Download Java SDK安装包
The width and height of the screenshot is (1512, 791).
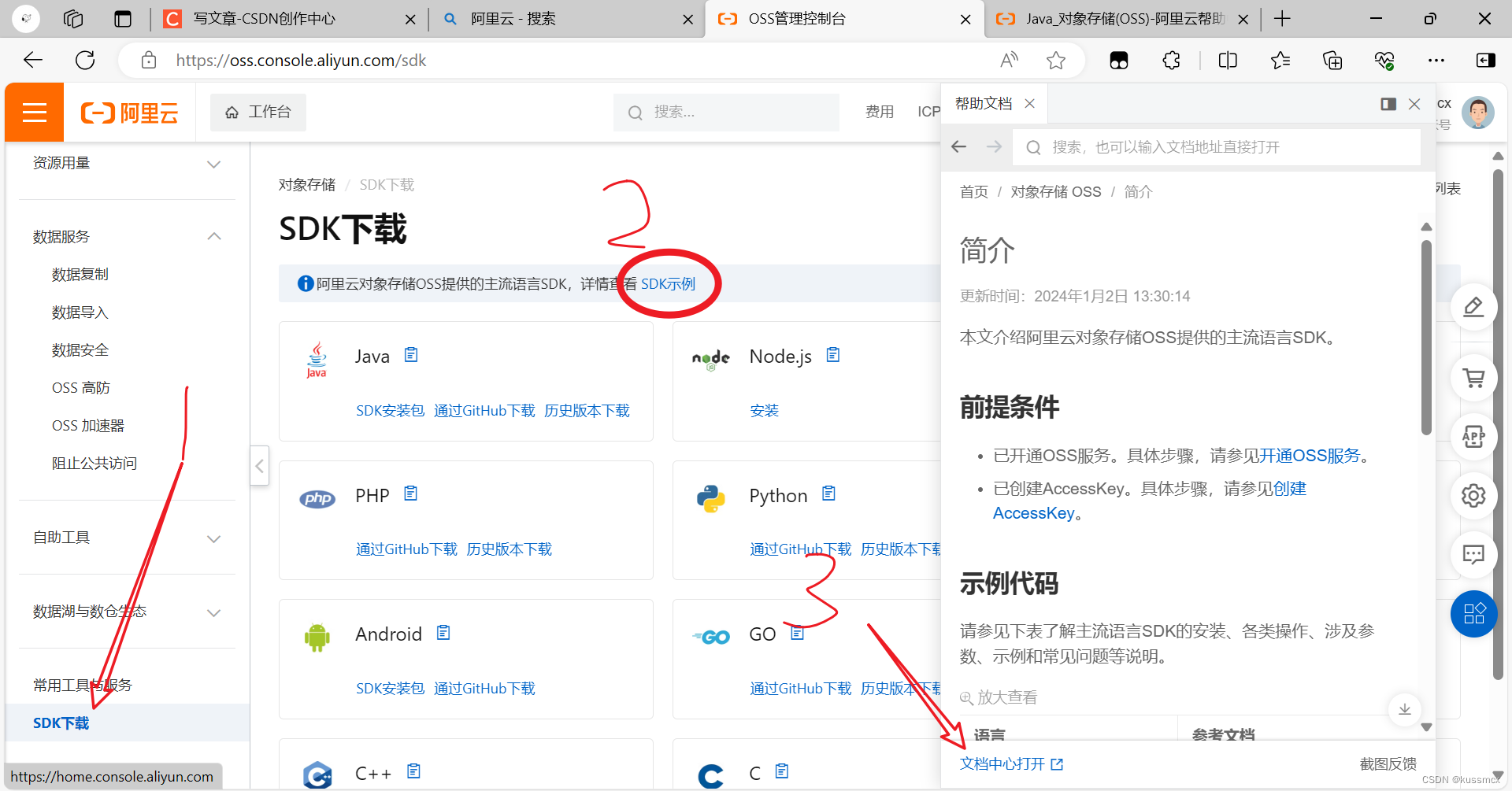(x=391, y=411)
